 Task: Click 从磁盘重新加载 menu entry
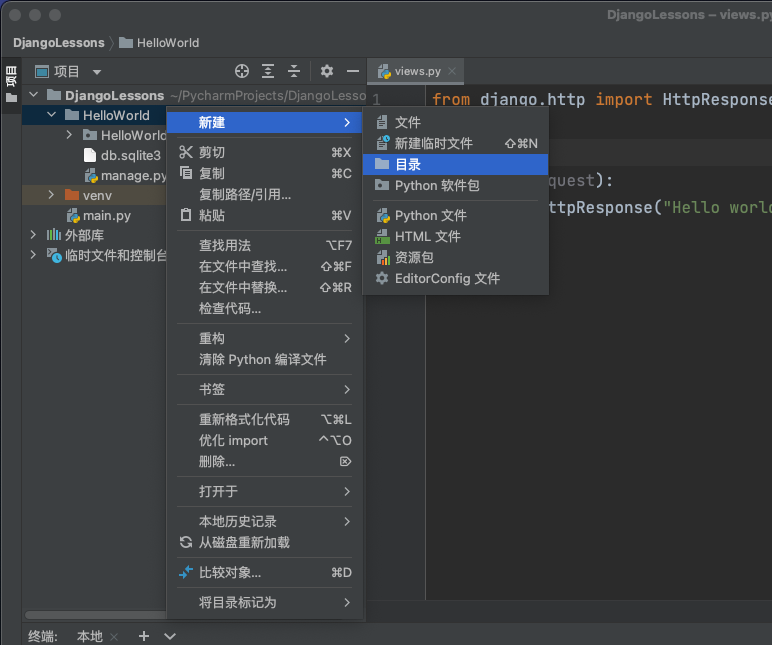point(244,542)
